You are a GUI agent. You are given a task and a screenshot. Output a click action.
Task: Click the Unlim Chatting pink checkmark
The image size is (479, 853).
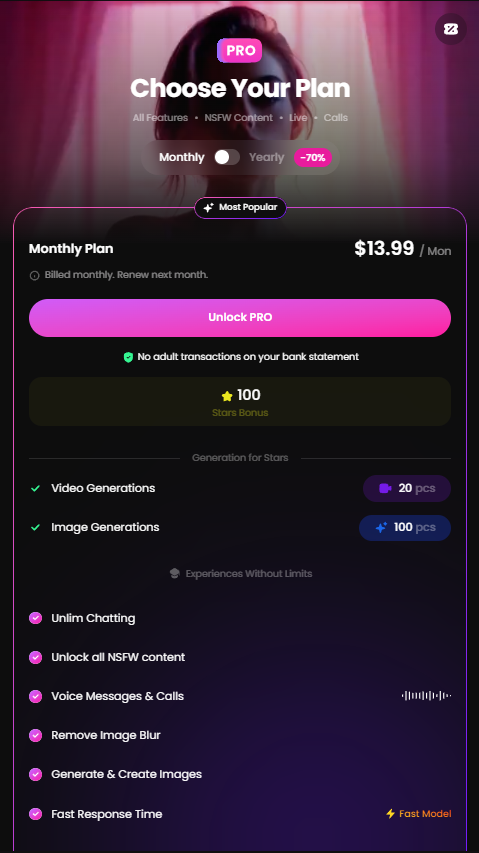[35, 618]
